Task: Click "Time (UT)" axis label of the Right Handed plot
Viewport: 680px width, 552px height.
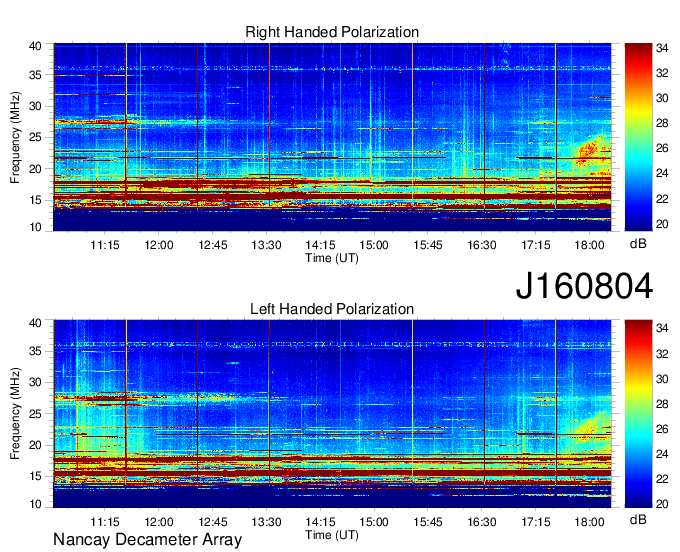Action: (x=332, y=258)
